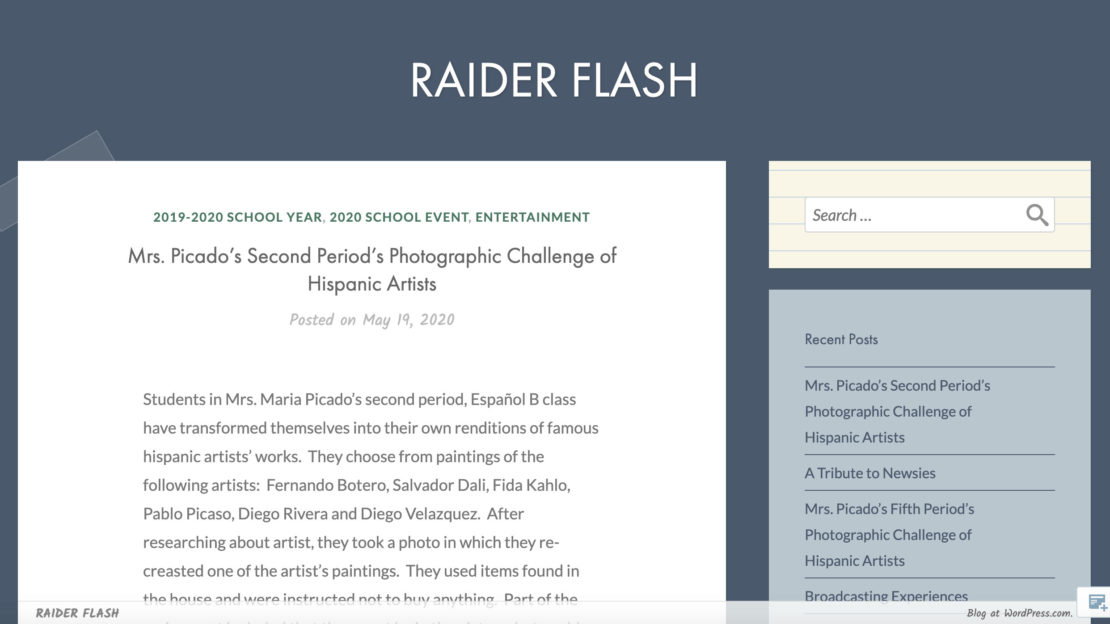Click the Blog at WordPress.com footer link
This screenshot has width=1110, height=624.
[1019, 613]
